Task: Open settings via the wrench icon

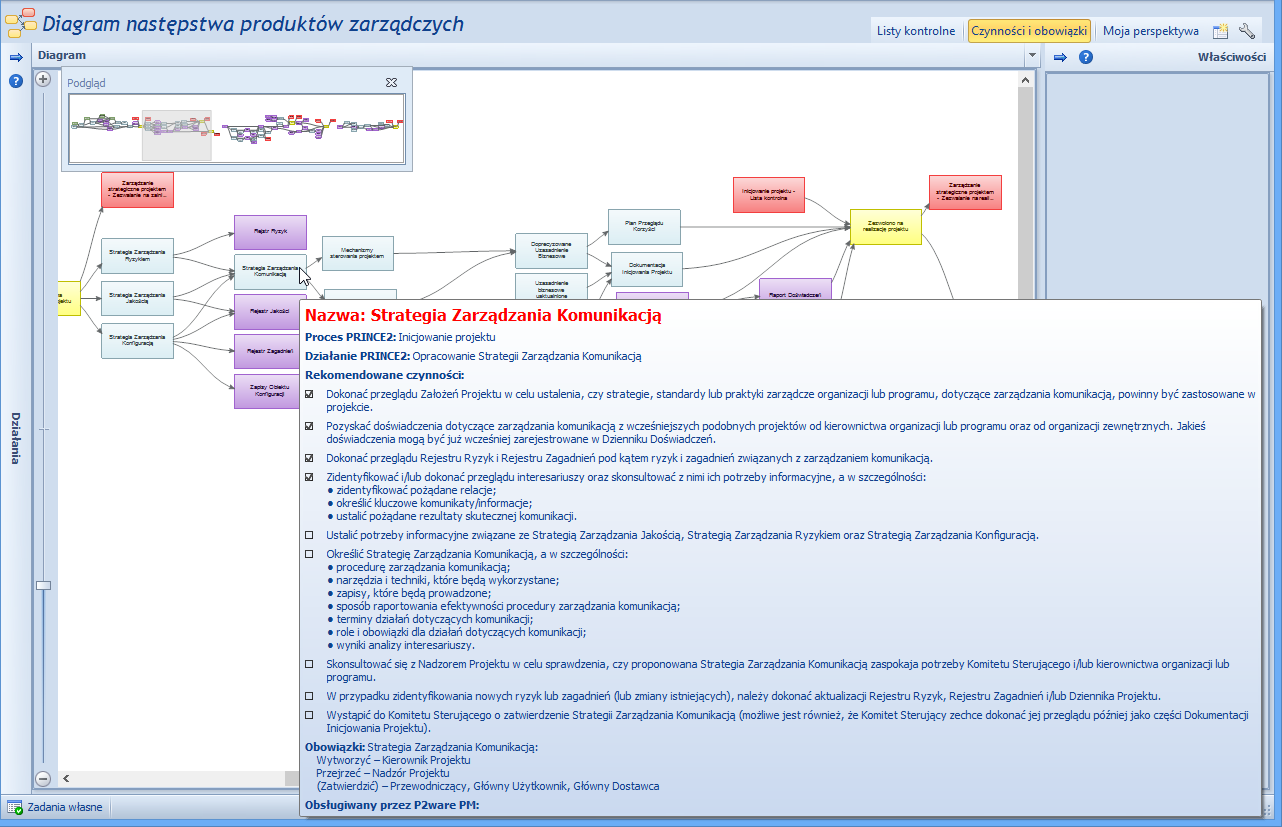Action: (1246, 31)
